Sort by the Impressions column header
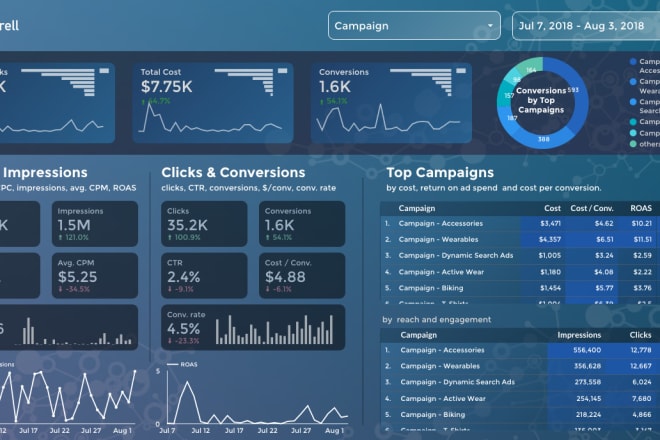660x440 pixels. [x=579, y=335]
